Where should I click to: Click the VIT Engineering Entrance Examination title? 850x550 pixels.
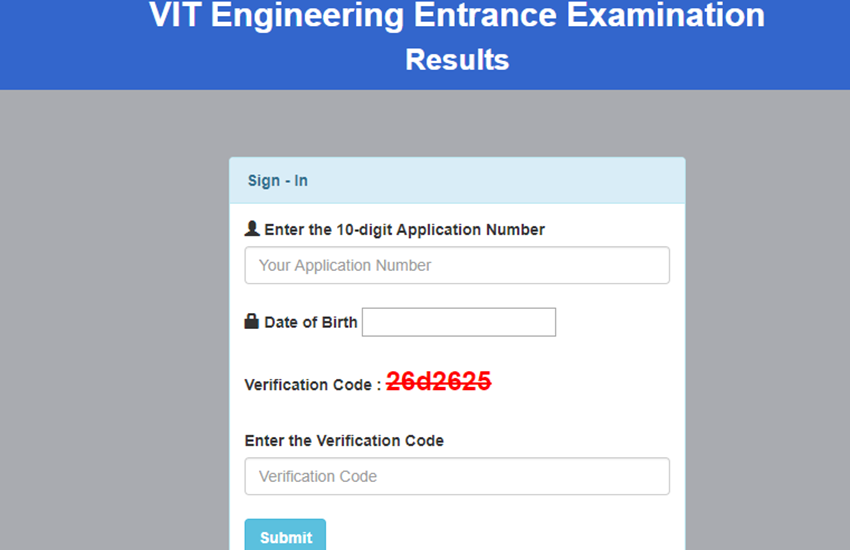coord(457,16)
